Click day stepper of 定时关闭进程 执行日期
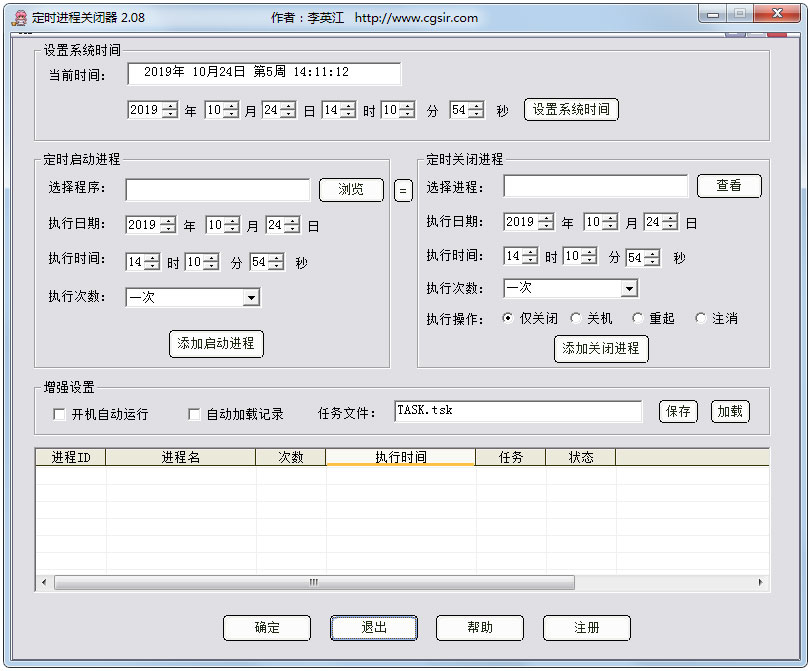This screenshot has height=671, width=811. point(670,222)
